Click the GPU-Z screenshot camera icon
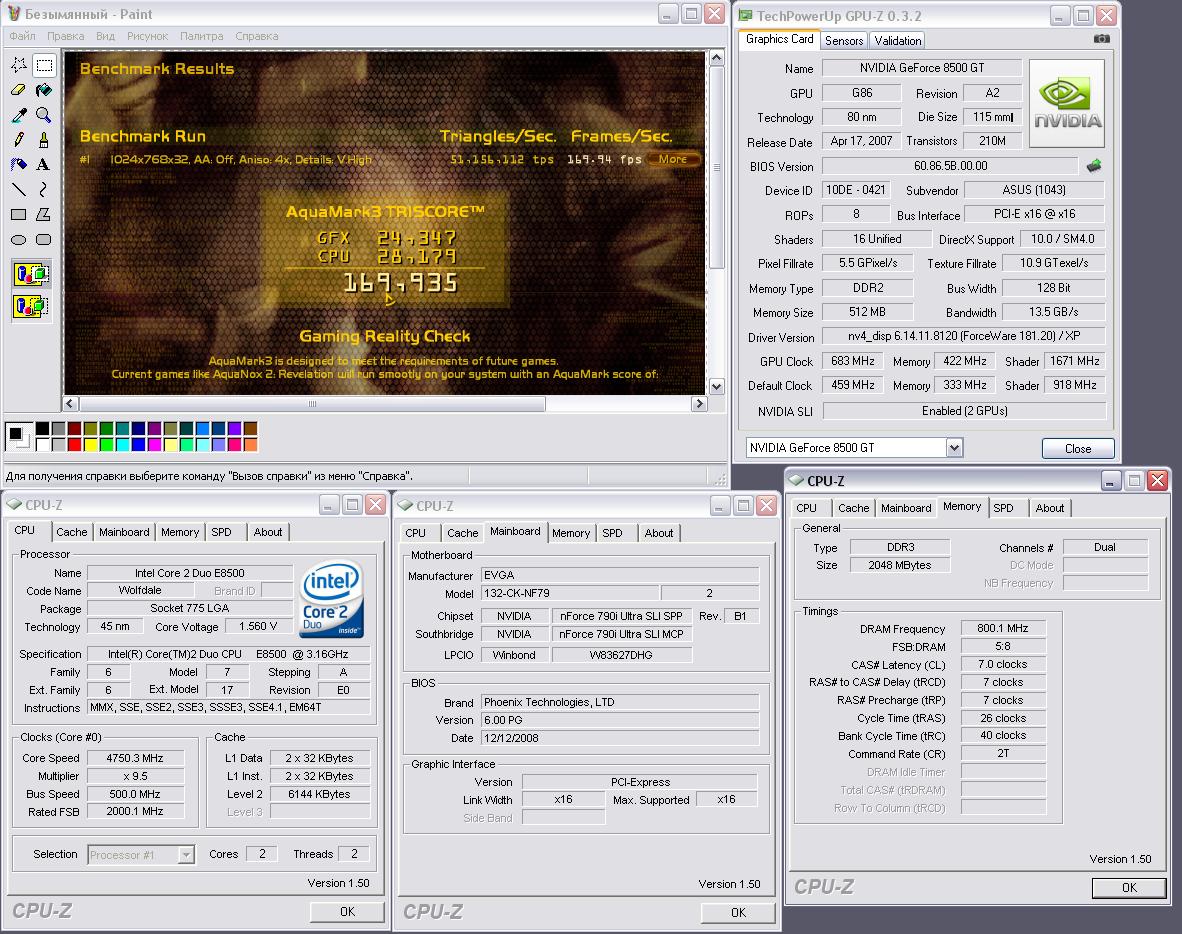Image resolution: width=1182 pixels, height=934 pixels. [1101, 39]
